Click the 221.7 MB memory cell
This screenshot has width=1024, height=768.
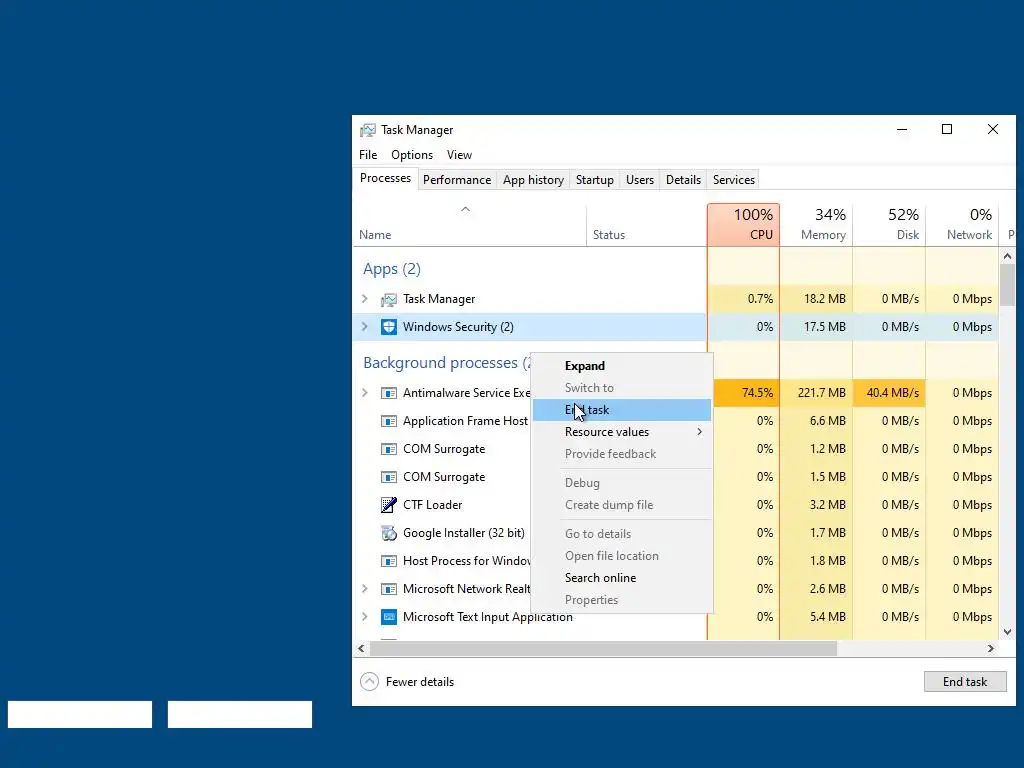click(816, 393)
